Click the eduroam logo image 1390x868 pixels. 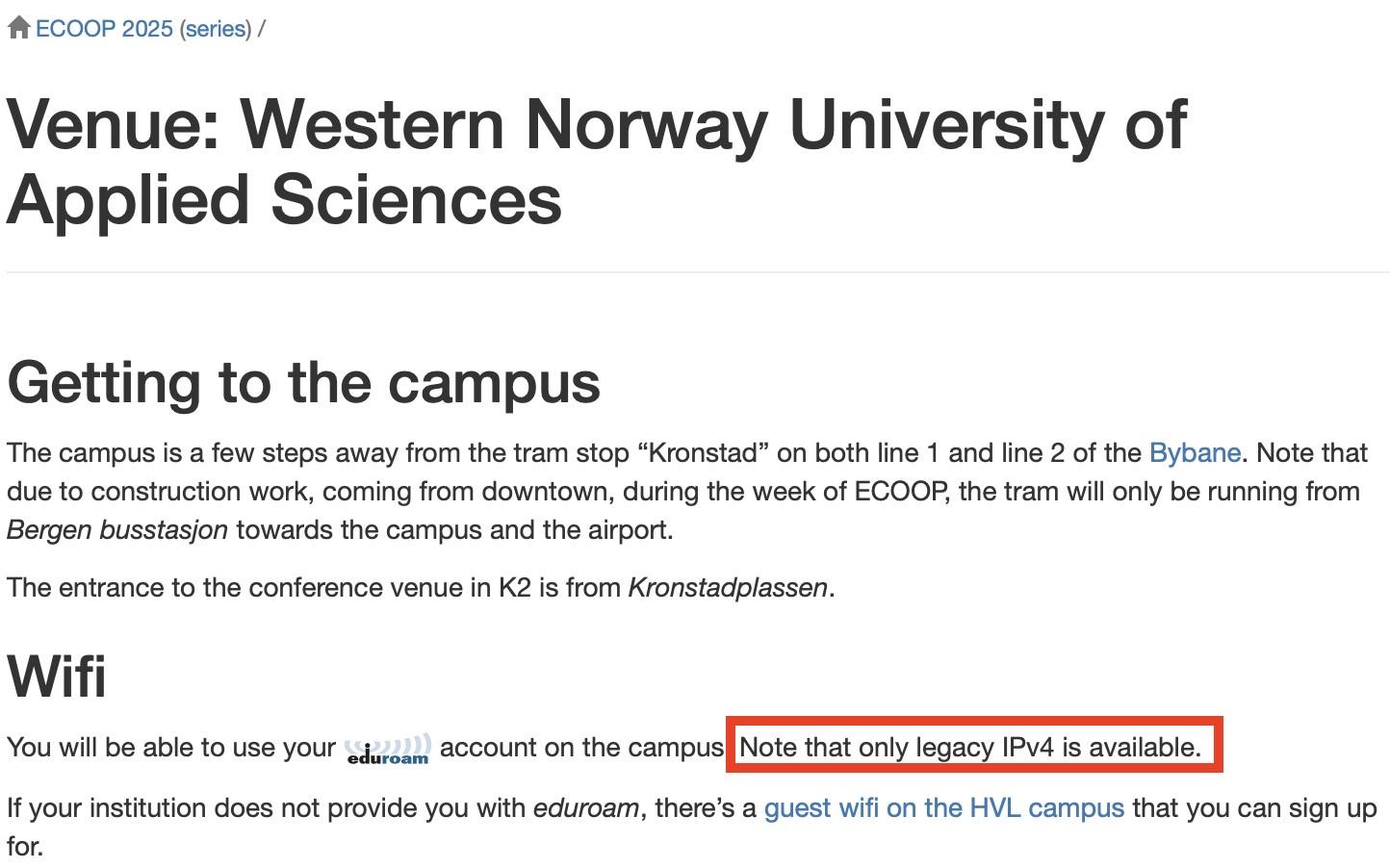coord(387,749)
